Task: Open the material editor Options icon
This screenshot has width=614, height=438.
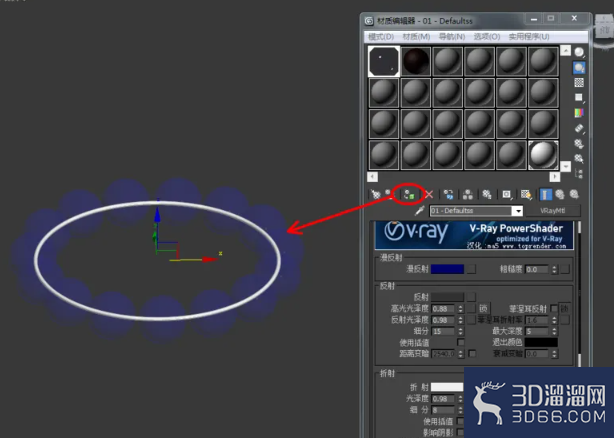Action: tap(579, 144)
